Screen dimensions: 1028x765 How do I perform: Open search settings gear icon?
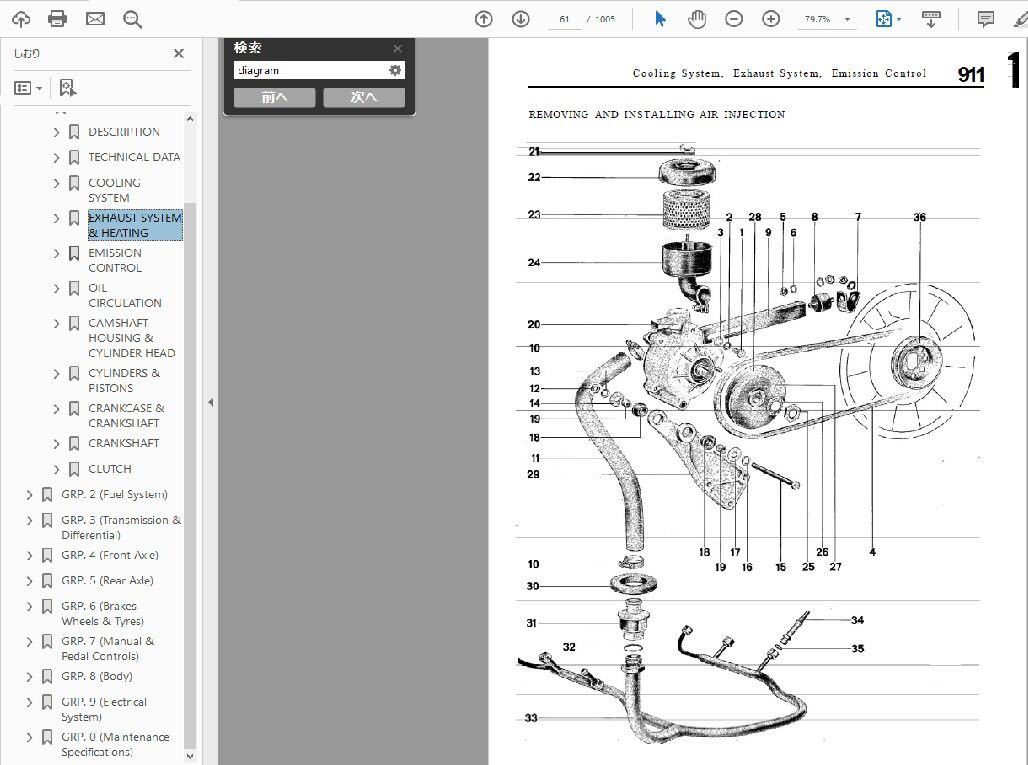coord(395,70)
